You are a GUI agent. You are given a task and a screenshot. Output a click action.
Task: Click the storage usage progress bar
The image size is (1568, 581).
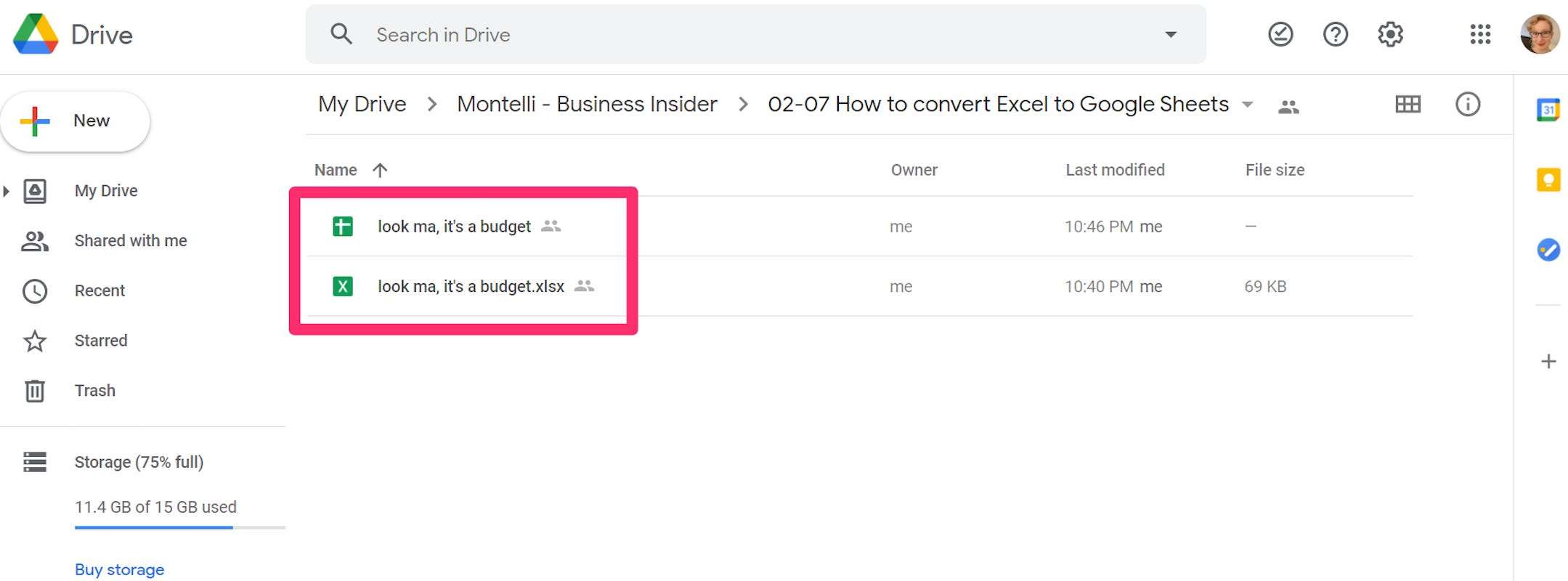pyautogui.click(x=180, y=527)
